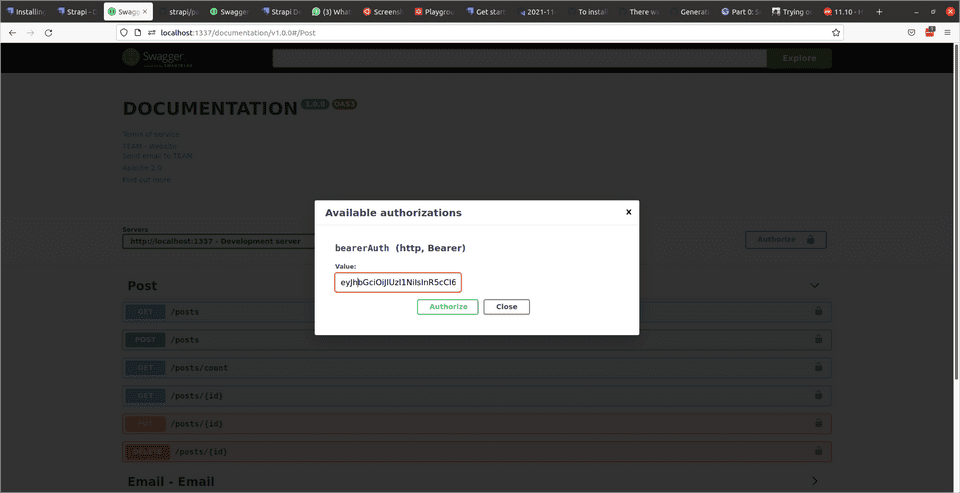Click the lock icon on the GET /posts/{id} row
960x493 pixels.
point(818,395)
